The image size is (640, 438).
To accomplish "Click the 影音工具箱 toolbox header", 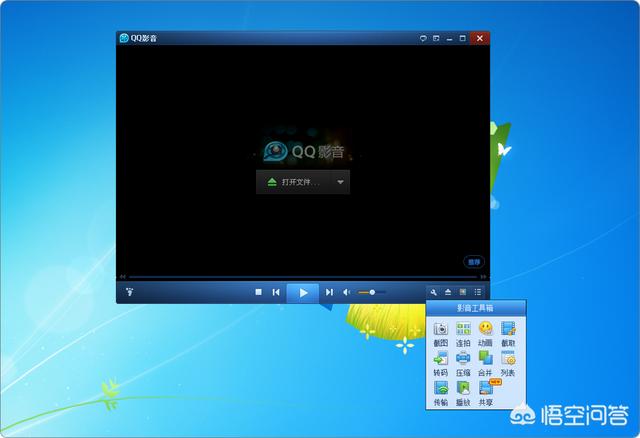I will coord(476,308).
